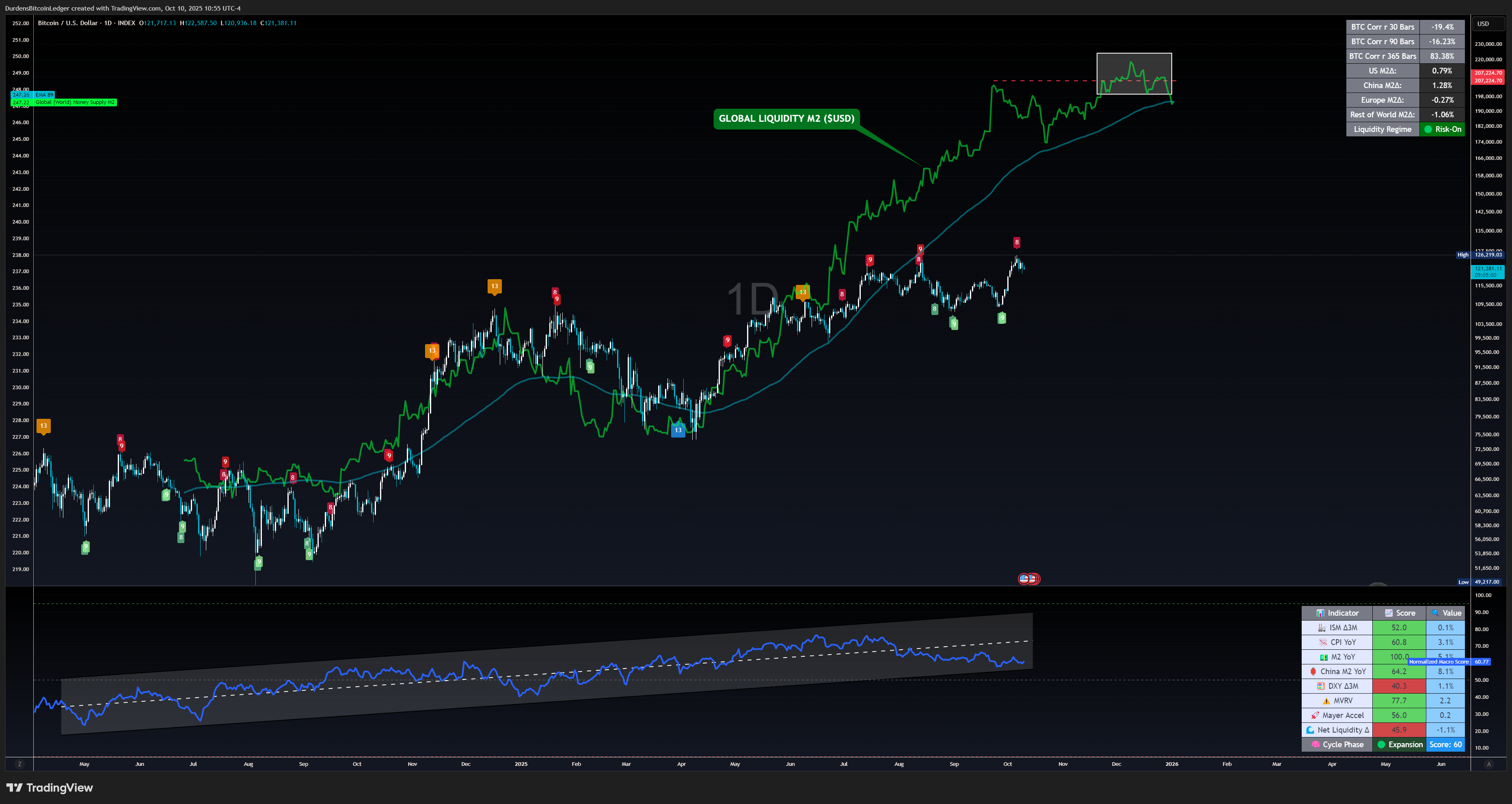This screenshot has width=1512, height=804.
Task: Click the GLOBAL LIQUIDITY M2 ($USD) callout
Action: pyautogui.click(x=786, y=119)
